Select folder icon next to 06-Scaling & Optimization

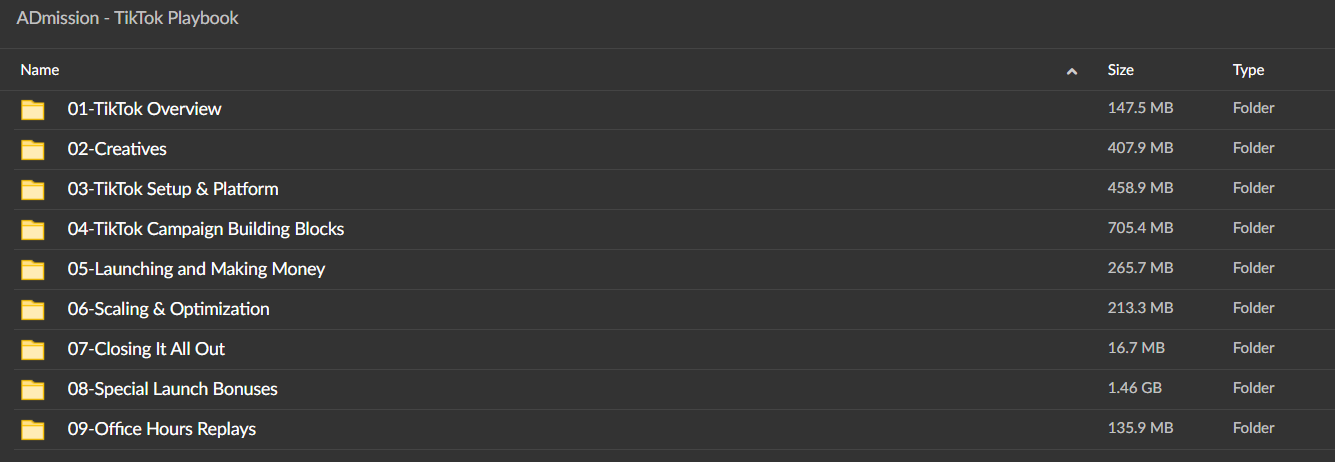(x=33, y=309)
